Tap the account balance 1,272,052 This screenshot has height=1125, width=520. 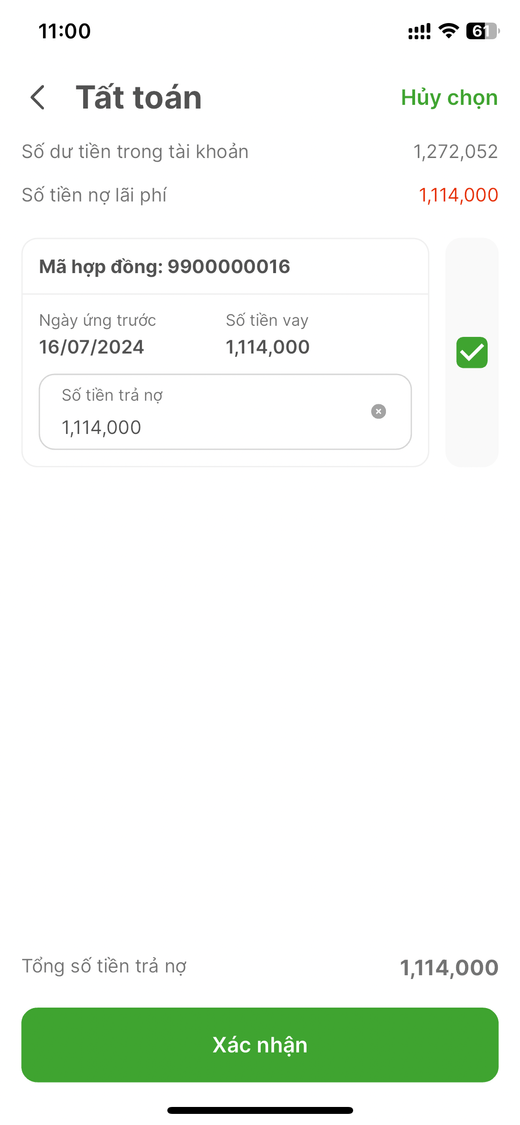(x=455, y=151)
